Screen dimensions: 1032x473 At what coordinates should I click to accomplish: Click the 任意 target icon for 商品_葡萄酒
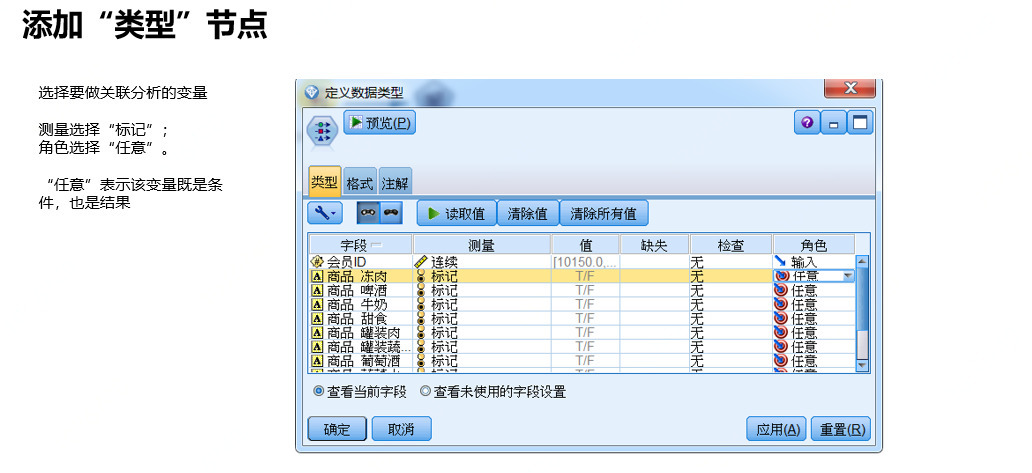781,361
